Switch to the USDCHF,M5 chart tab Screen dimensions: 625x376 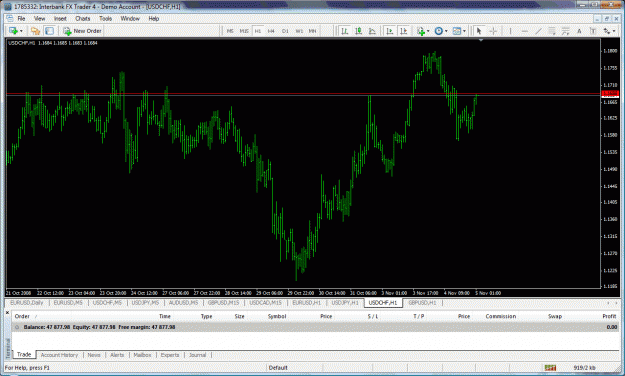coord(107,303)
